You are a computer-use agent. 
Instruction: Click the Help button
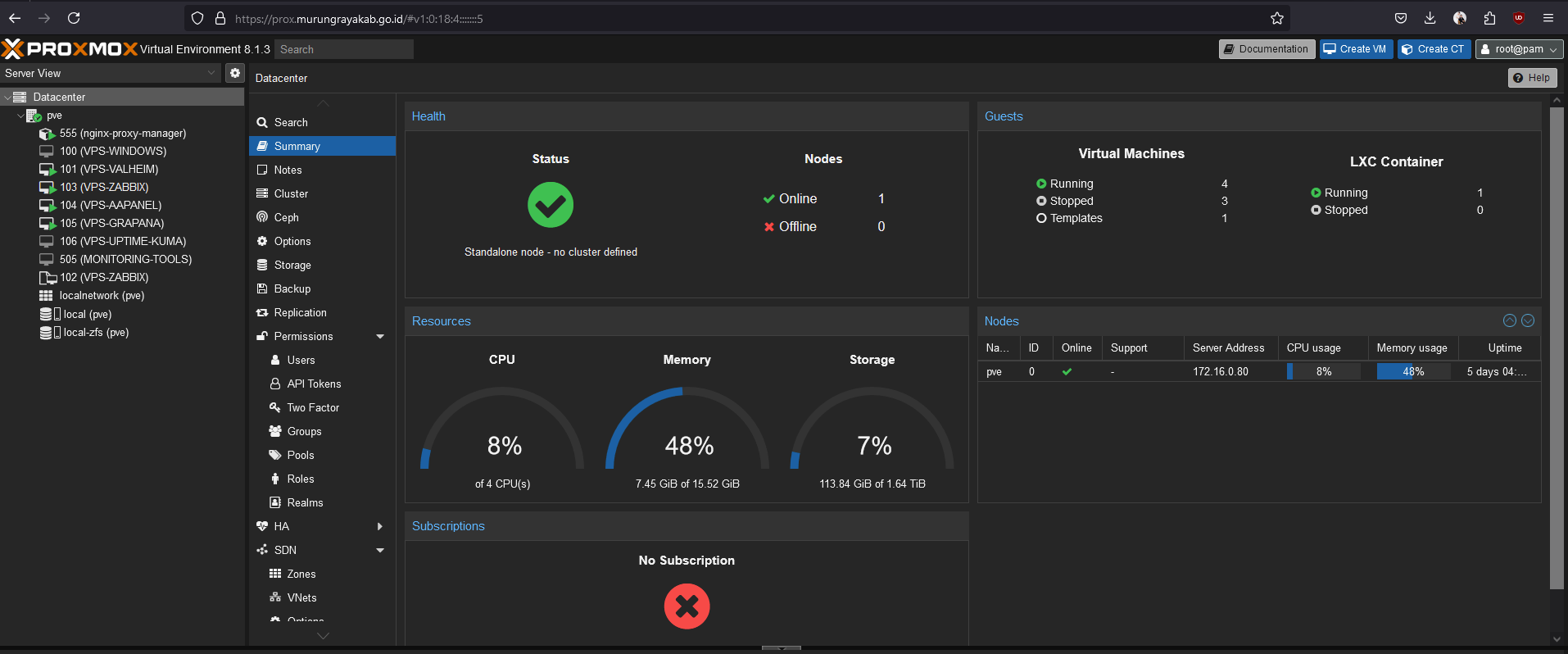click(1532, 78)
